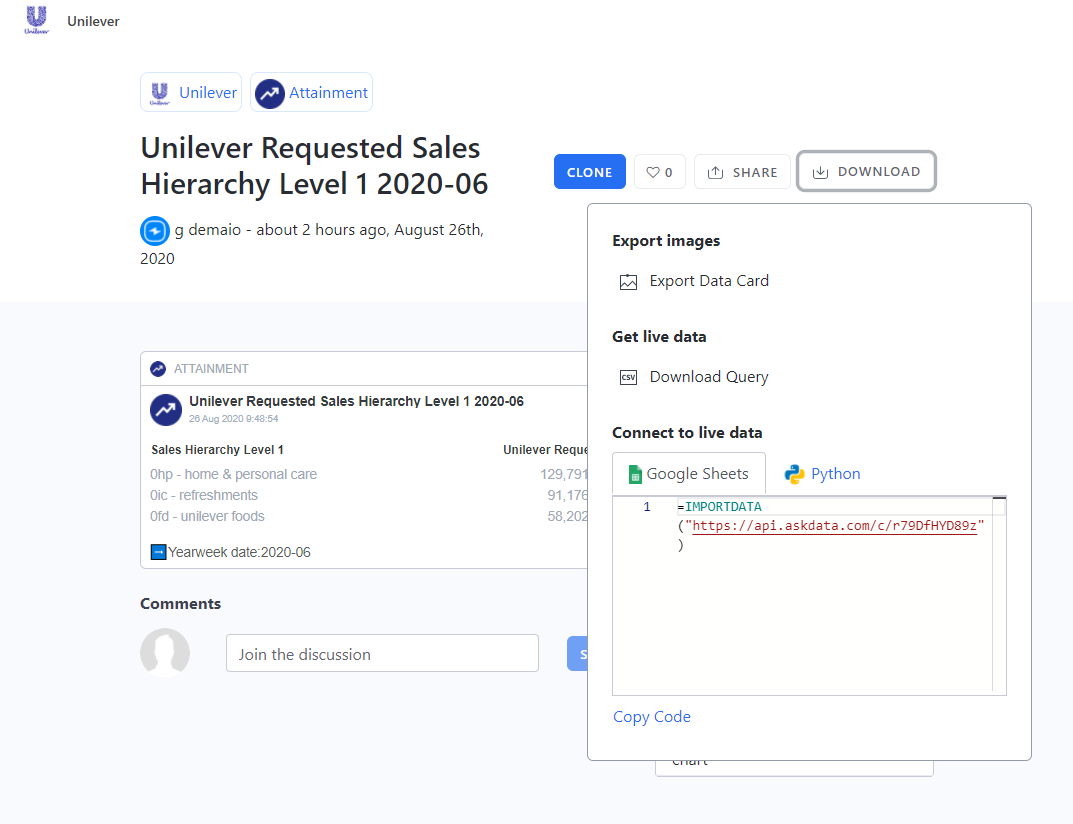Click the Yearweek date filter arrow icon
The image size is (1073, 824).
point(158,552)
